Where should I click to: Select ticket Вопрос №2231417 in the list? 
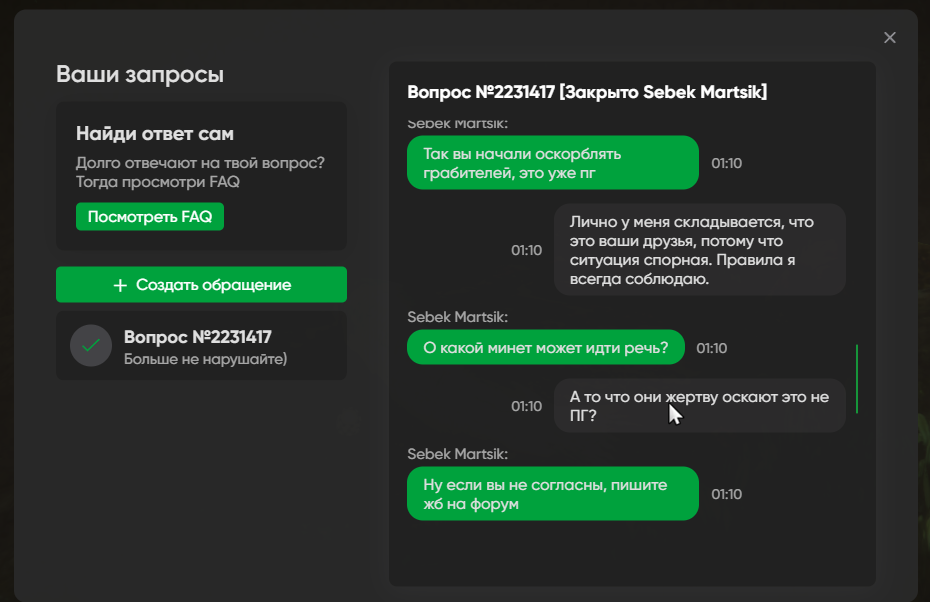click(x=201, y=345)
